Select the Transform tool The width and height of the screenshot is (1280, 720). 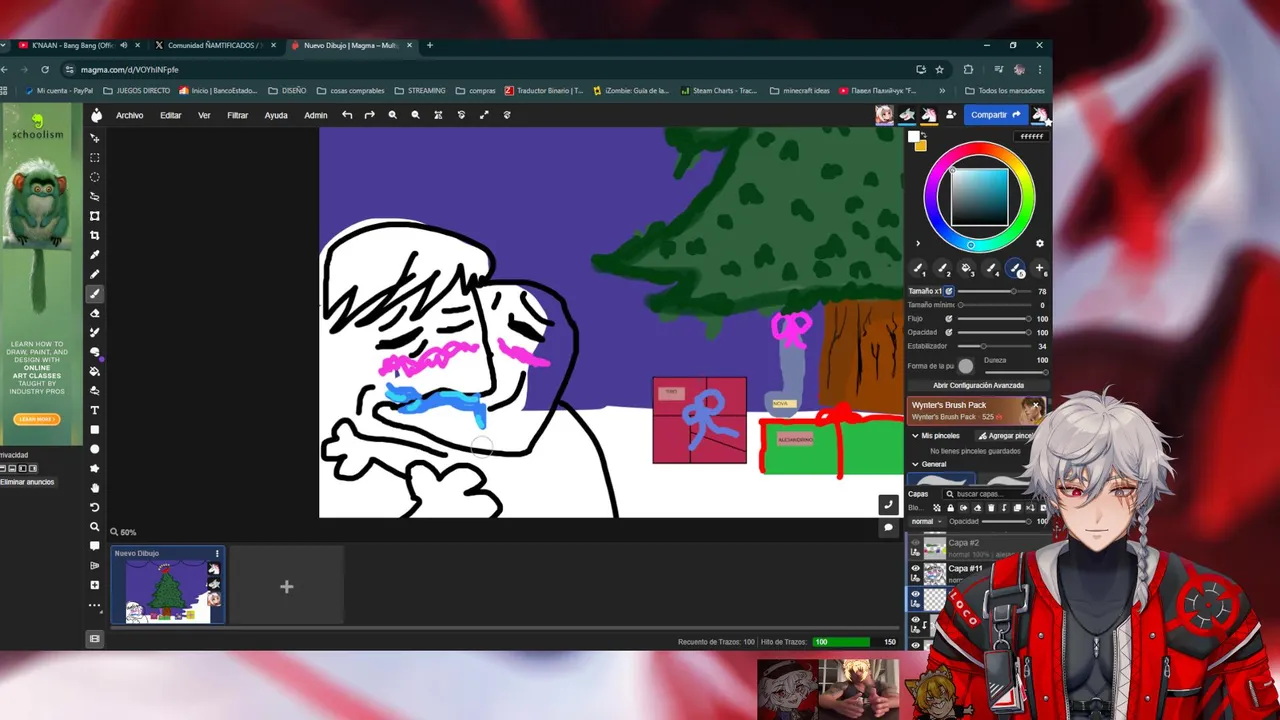tap(95, 216)
